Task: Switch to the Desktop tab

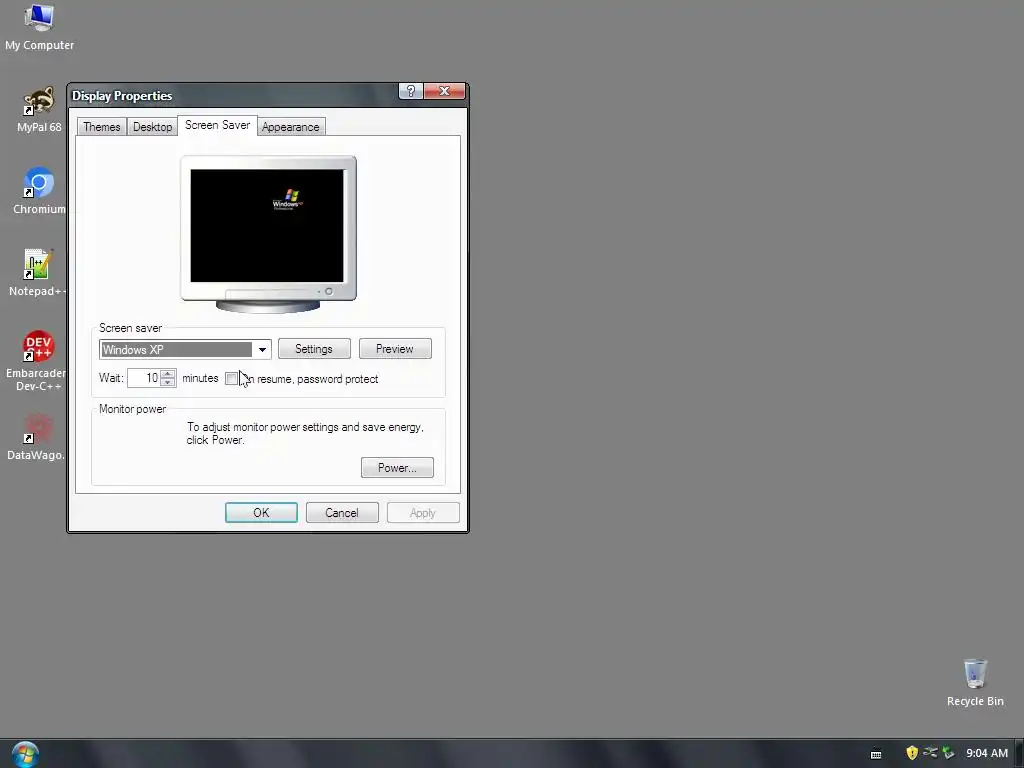Action: point(152,127)
